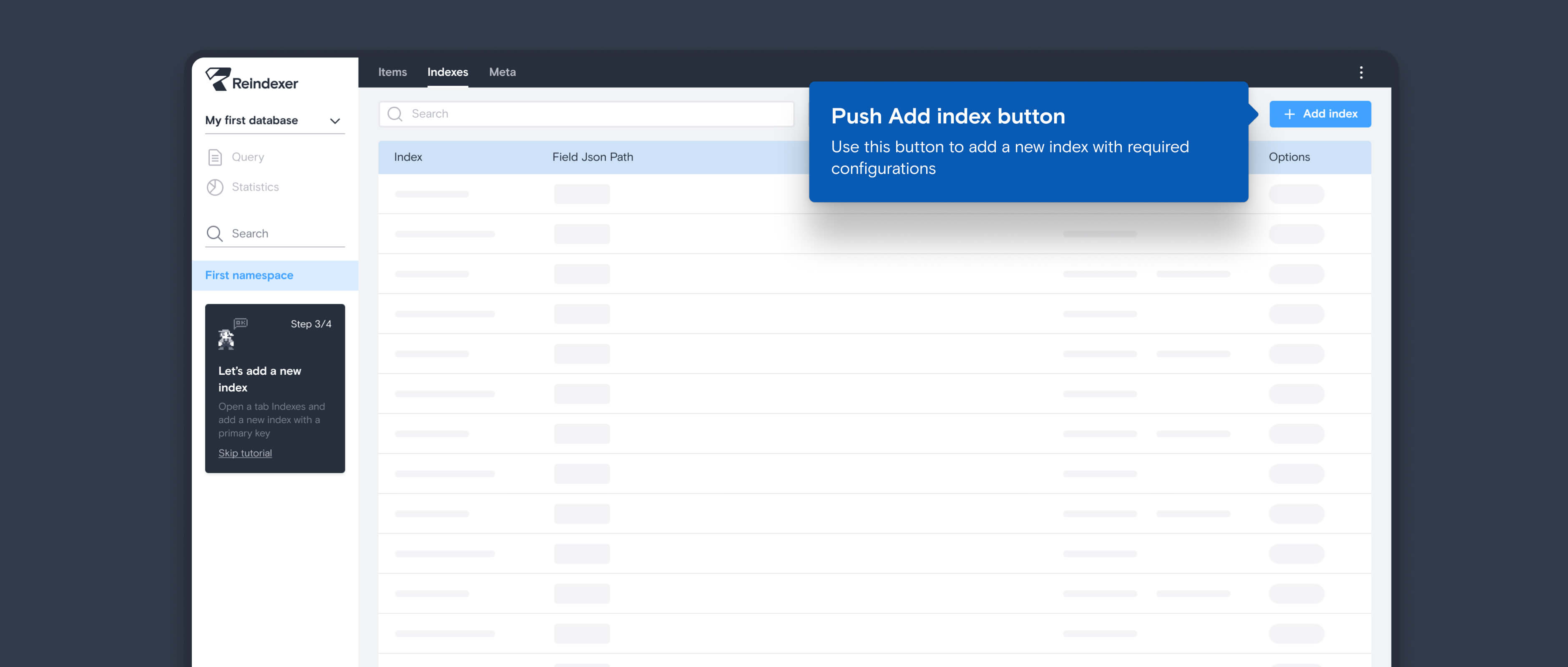Focus the sidebar namespace Search field
The image size is (1568, 667).
point(274,234)
